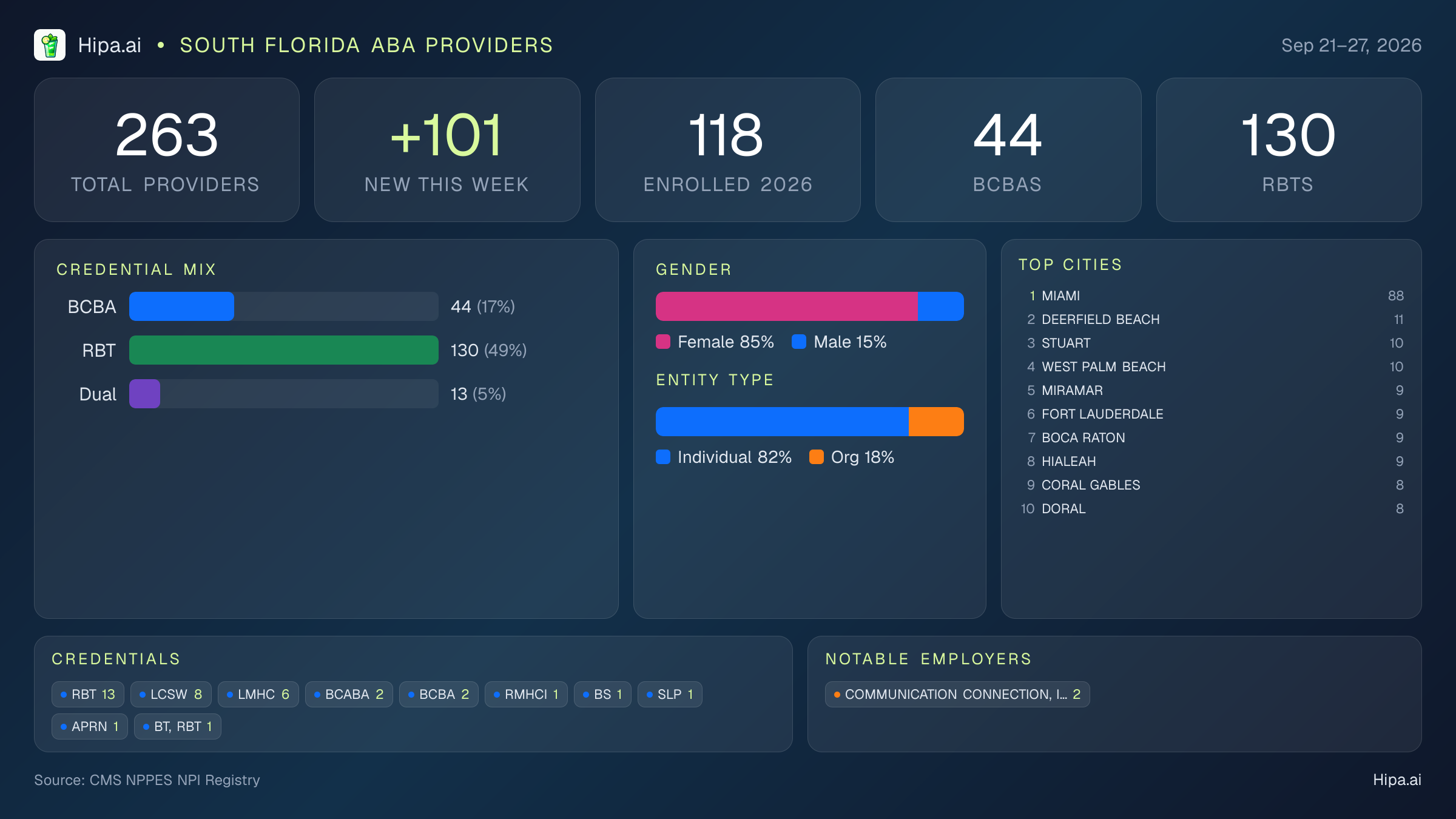
Task: Click the Source: CMS NPPES NPI Registry text
Action: (x=147, y=780)
